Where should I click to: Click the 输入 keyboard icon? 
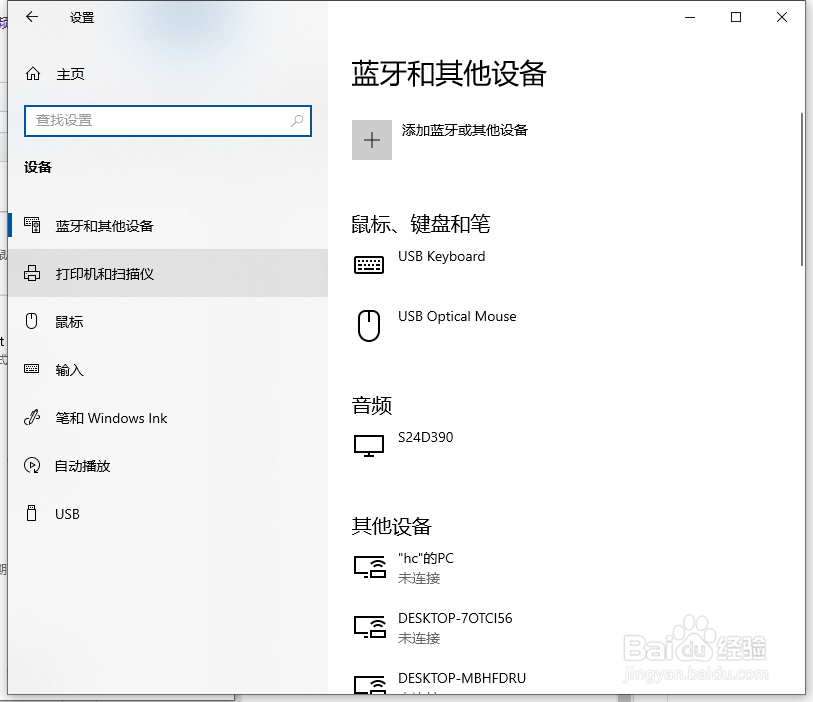pyautogui.click(x=33, y=369)
